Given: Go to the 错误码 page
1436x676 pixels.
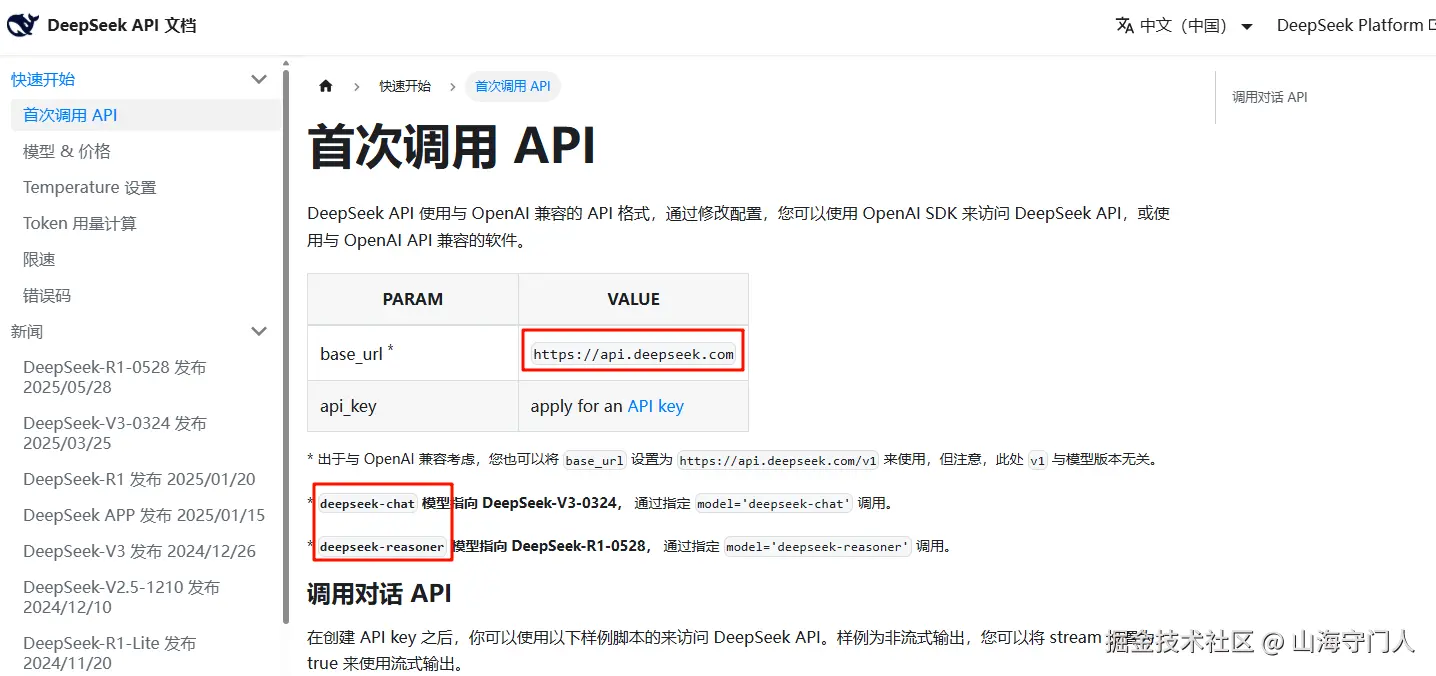Looking at the screenshot, I should [x=145, y=295].
